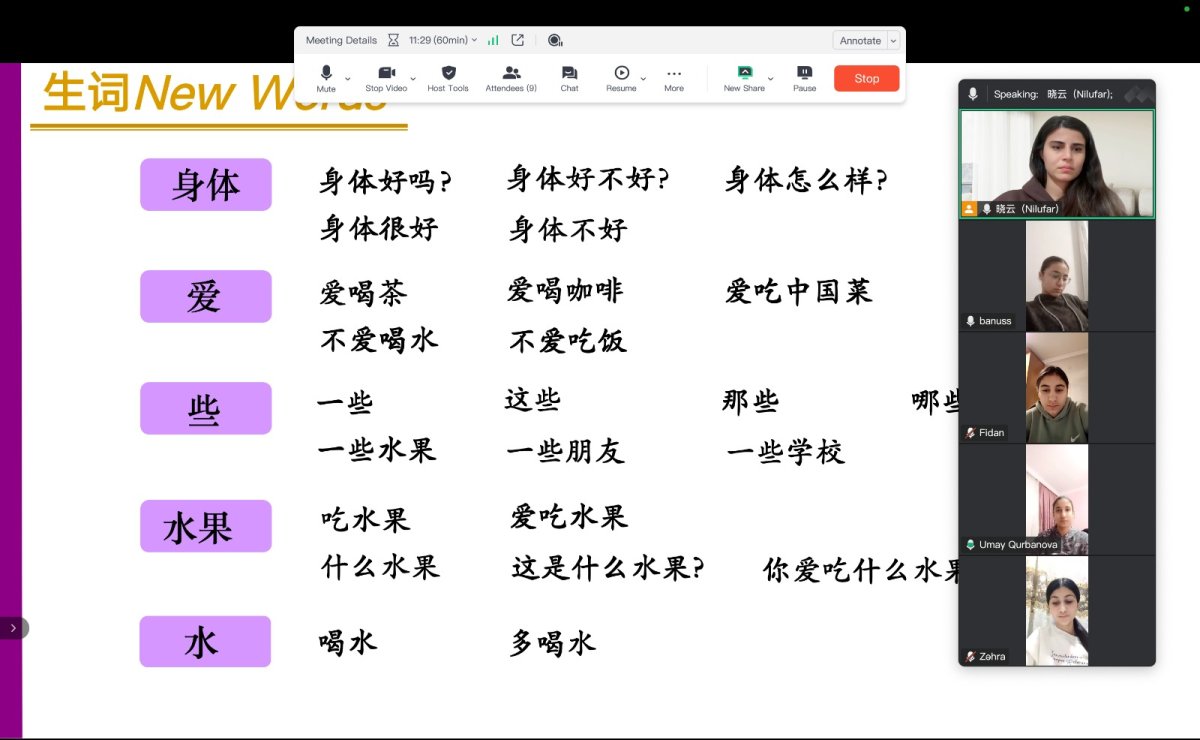The height and width of the screenshot is (740, 1200).
Task: Expand recording options arrow beside Resume
Action: pos(643,78)
